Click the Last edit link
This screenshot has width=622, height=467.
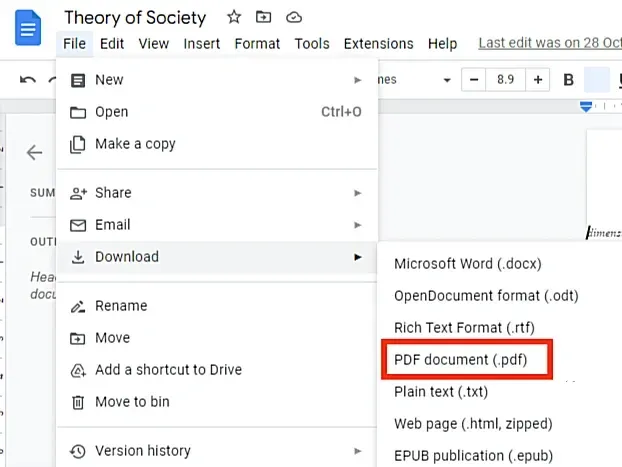(x=550, y=43)
